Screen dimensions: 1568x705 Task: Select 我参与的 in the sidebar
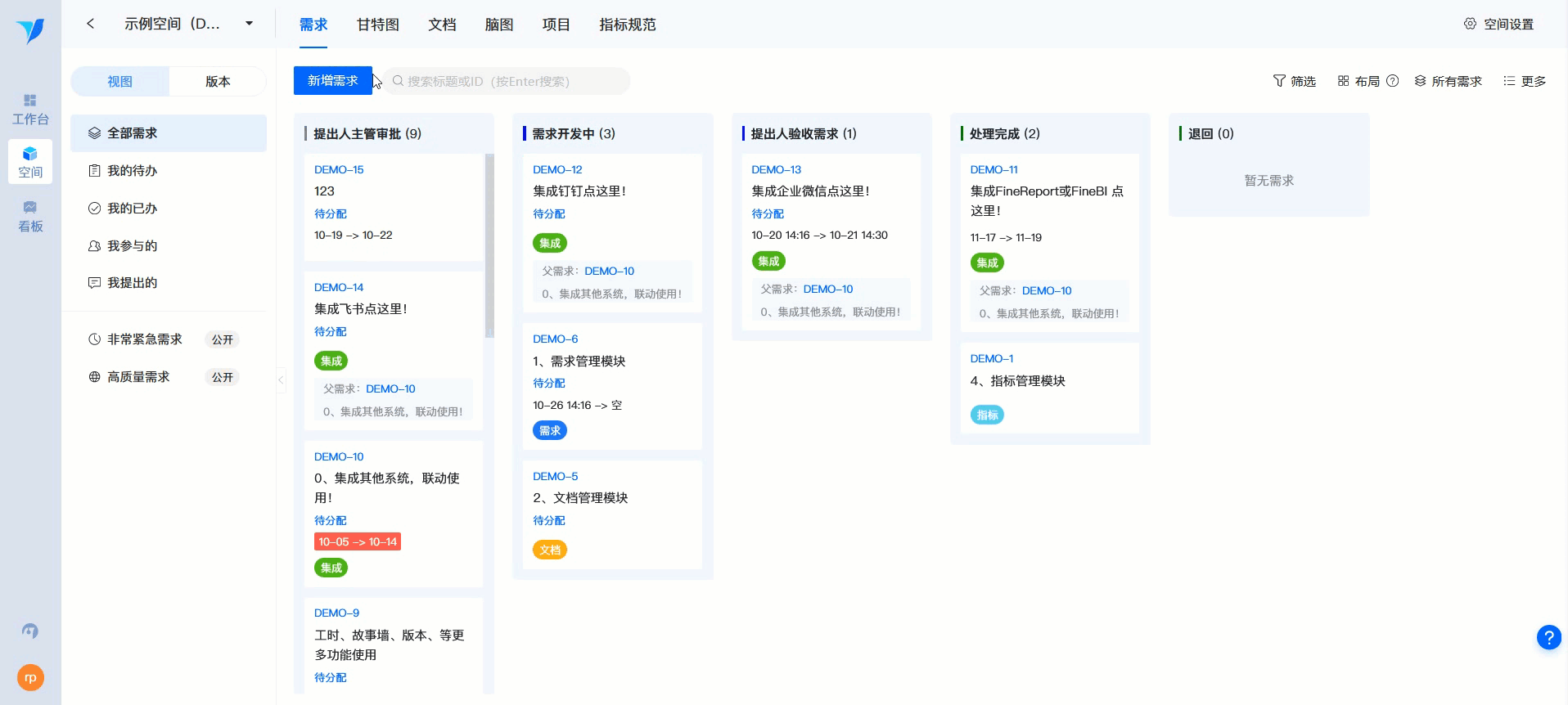tap(169, 246)
